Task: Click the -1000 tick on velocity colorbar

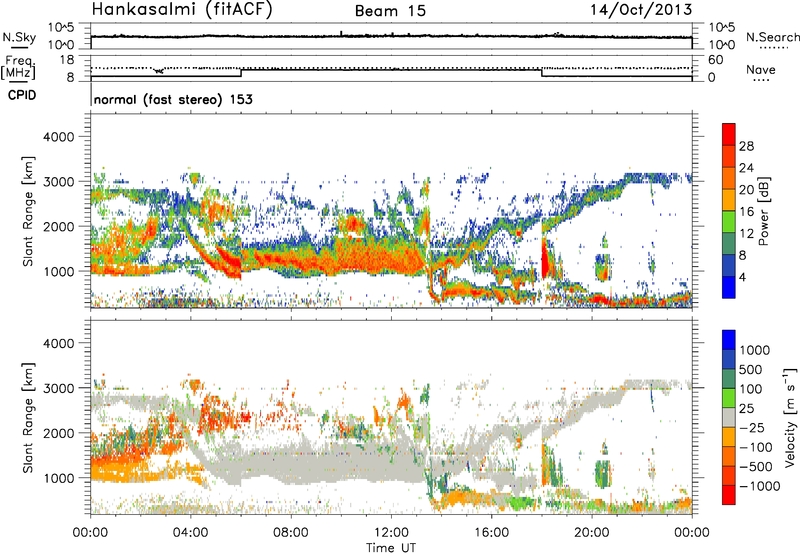Action: 759,486
